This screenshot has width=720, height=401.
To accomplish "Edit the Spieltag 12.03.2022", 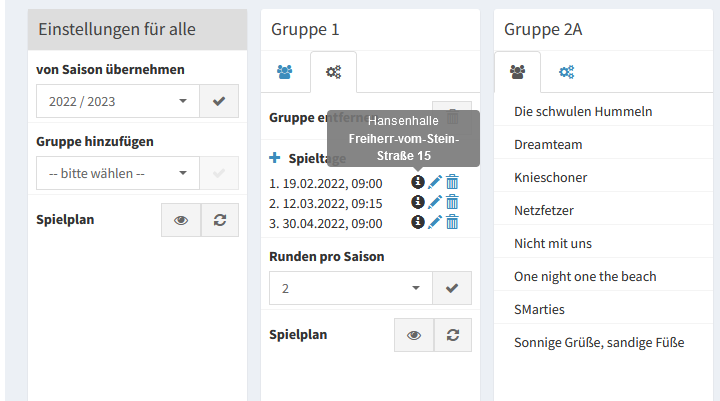I will [x=435, y=202].
